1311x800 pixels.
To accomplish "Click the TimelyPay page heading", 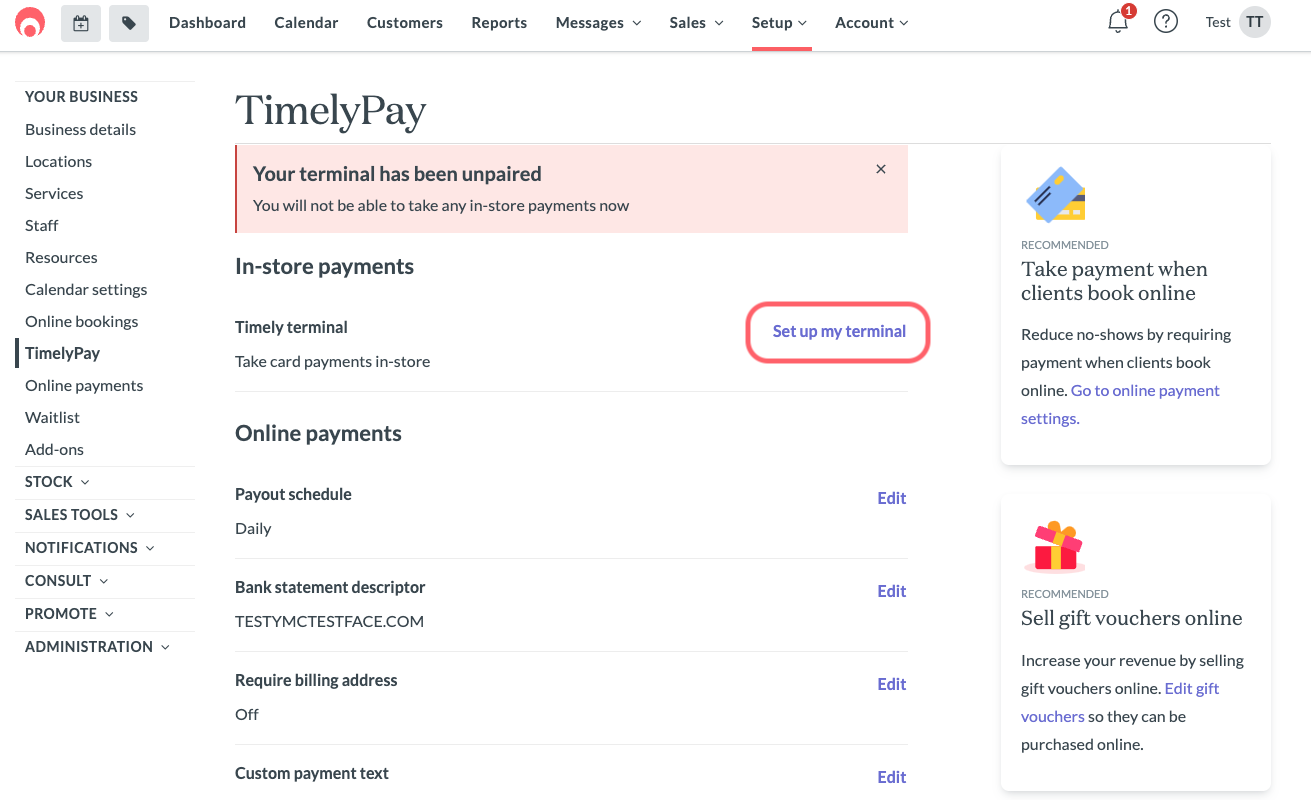I will (x=331, y=111).
